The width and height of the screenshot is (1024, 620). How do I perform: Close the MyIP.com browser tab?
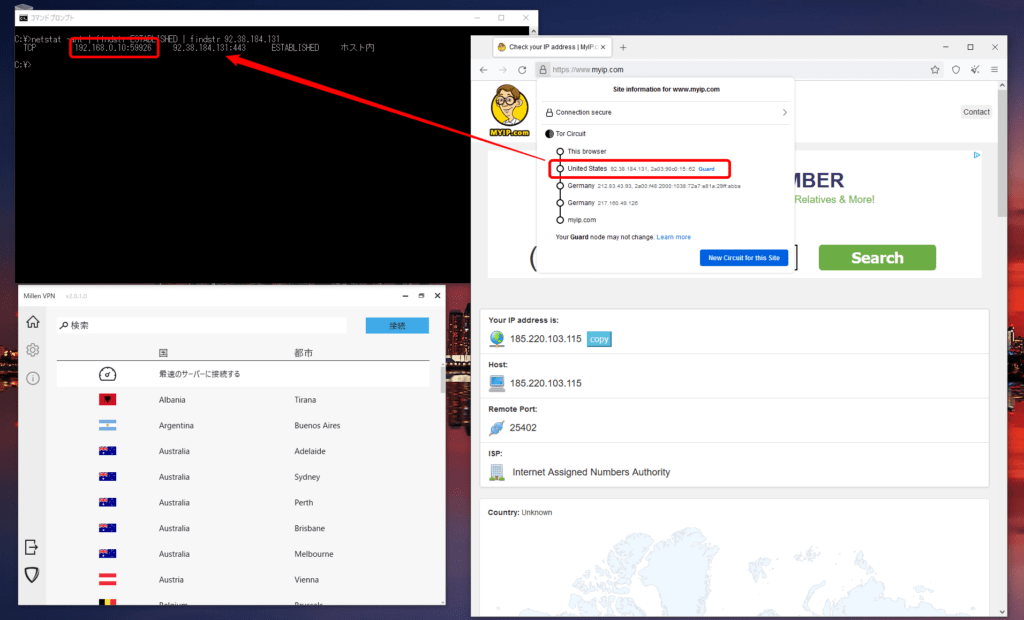603,47
